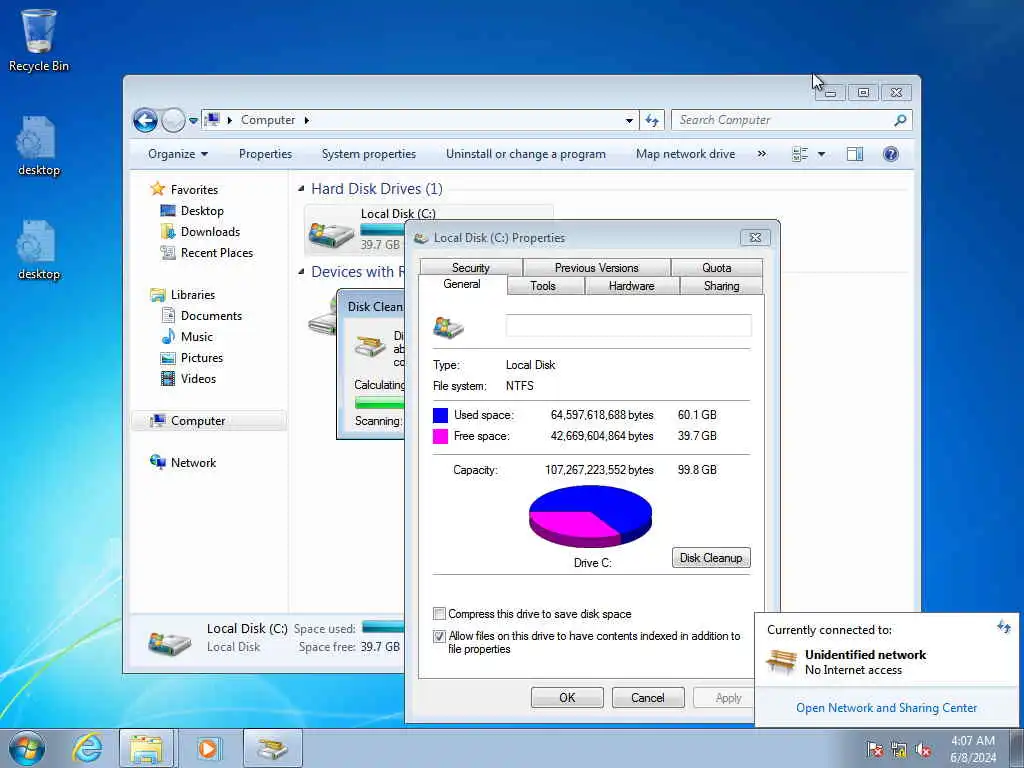Open the Recycle Bin desktop icon
This screenshot has width=1024, height=768.
click(x=39, y=40)
